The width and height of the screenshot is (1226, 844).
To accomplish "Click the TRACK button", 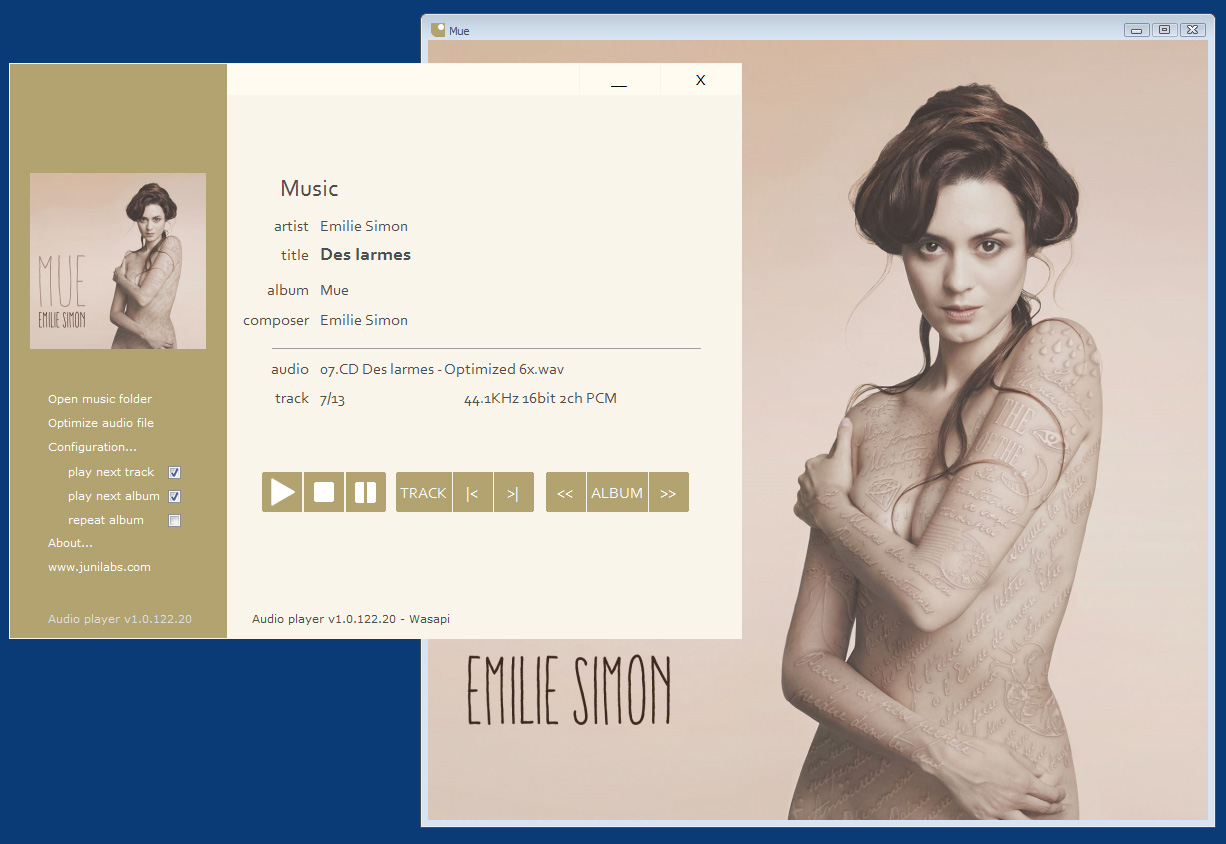I will [424, 492].
